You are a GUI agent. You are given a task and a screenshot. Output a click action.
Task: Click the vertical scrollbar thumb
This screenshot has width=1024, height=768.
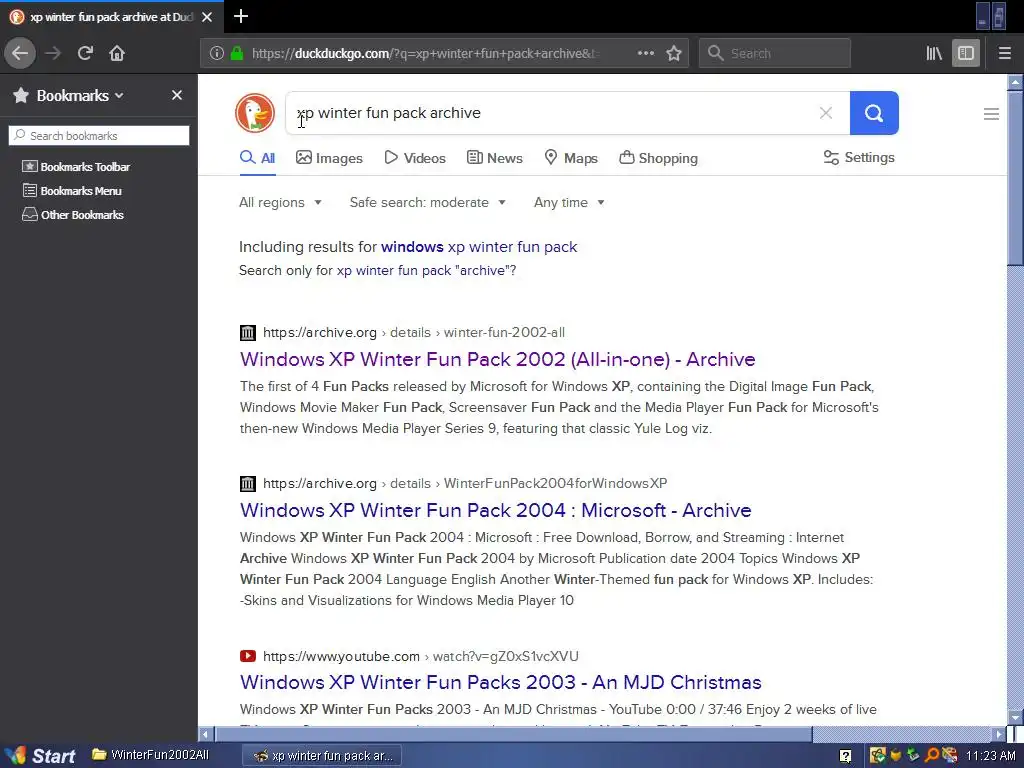tap(1015, 178)
